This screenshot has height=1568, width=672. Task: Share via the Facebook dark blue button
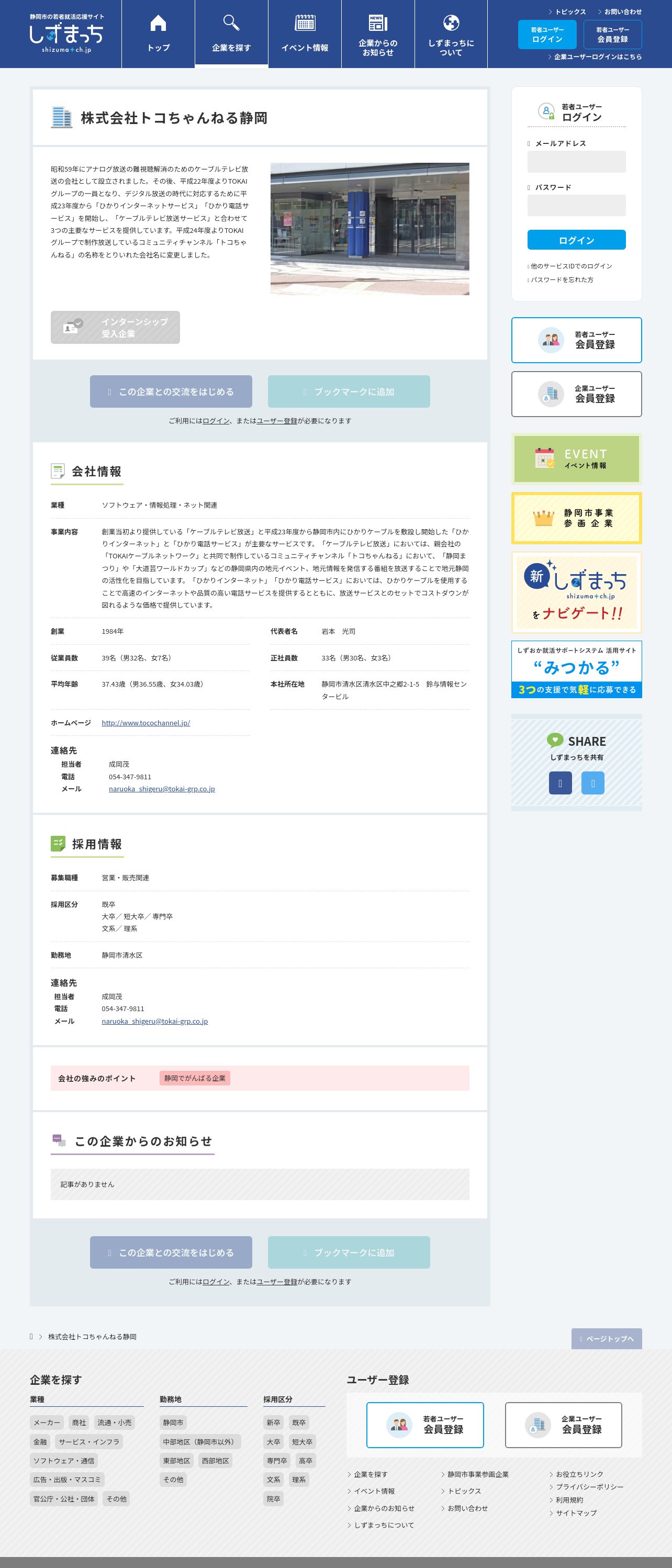tap(561, 783)
